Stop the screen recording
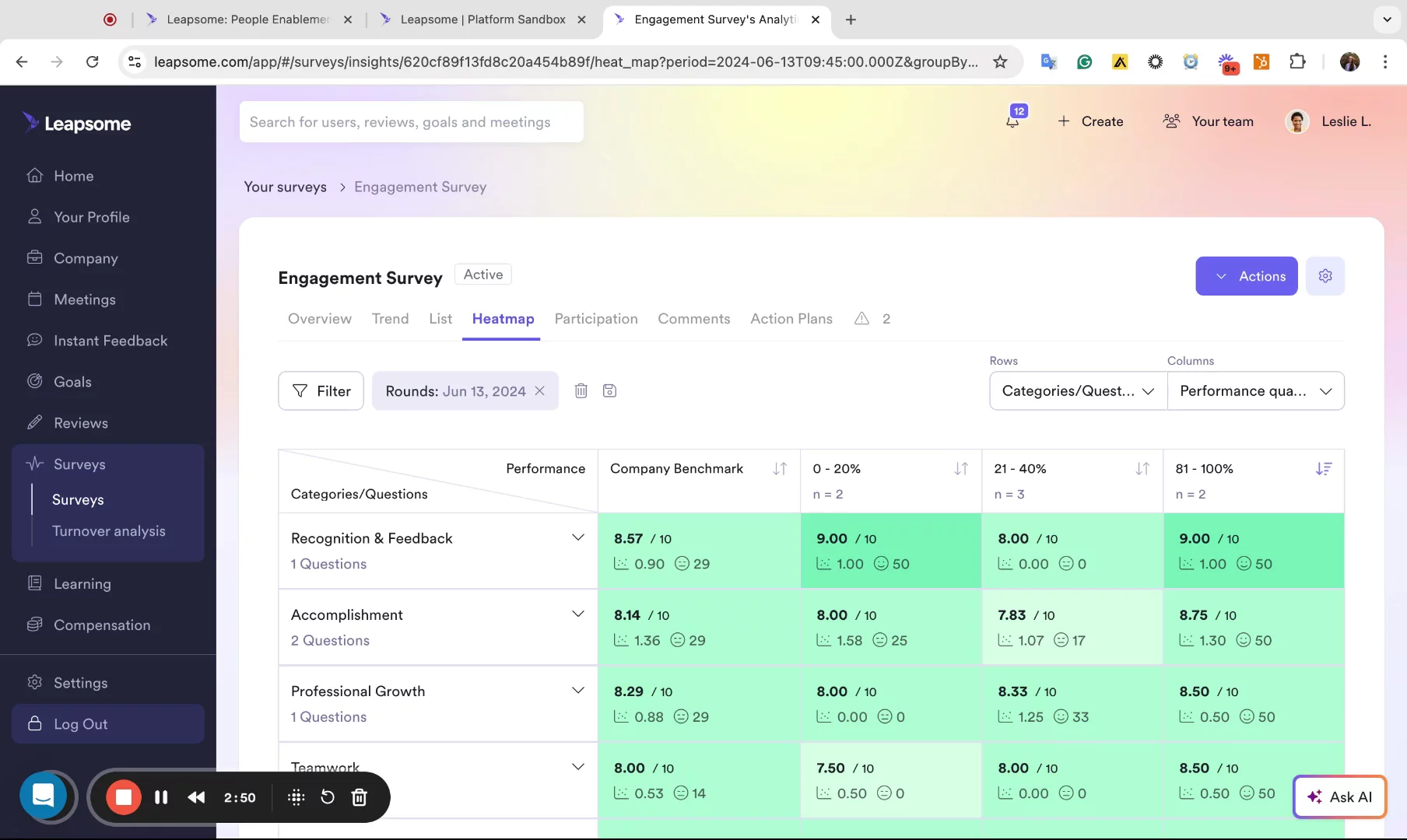Screen dimensions: 1407x840 [123, 797]
